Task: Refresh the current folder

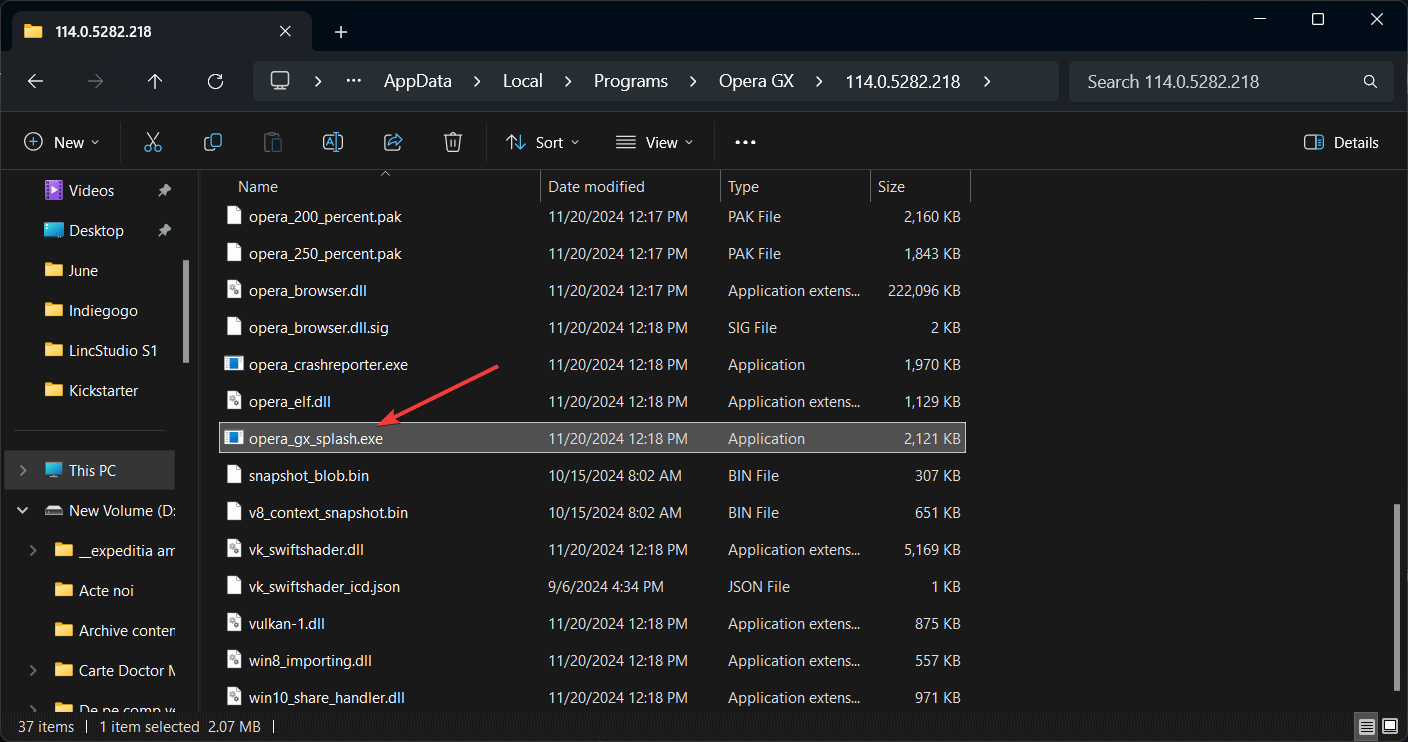Action: pyautogui.click(x=215, y=82)
